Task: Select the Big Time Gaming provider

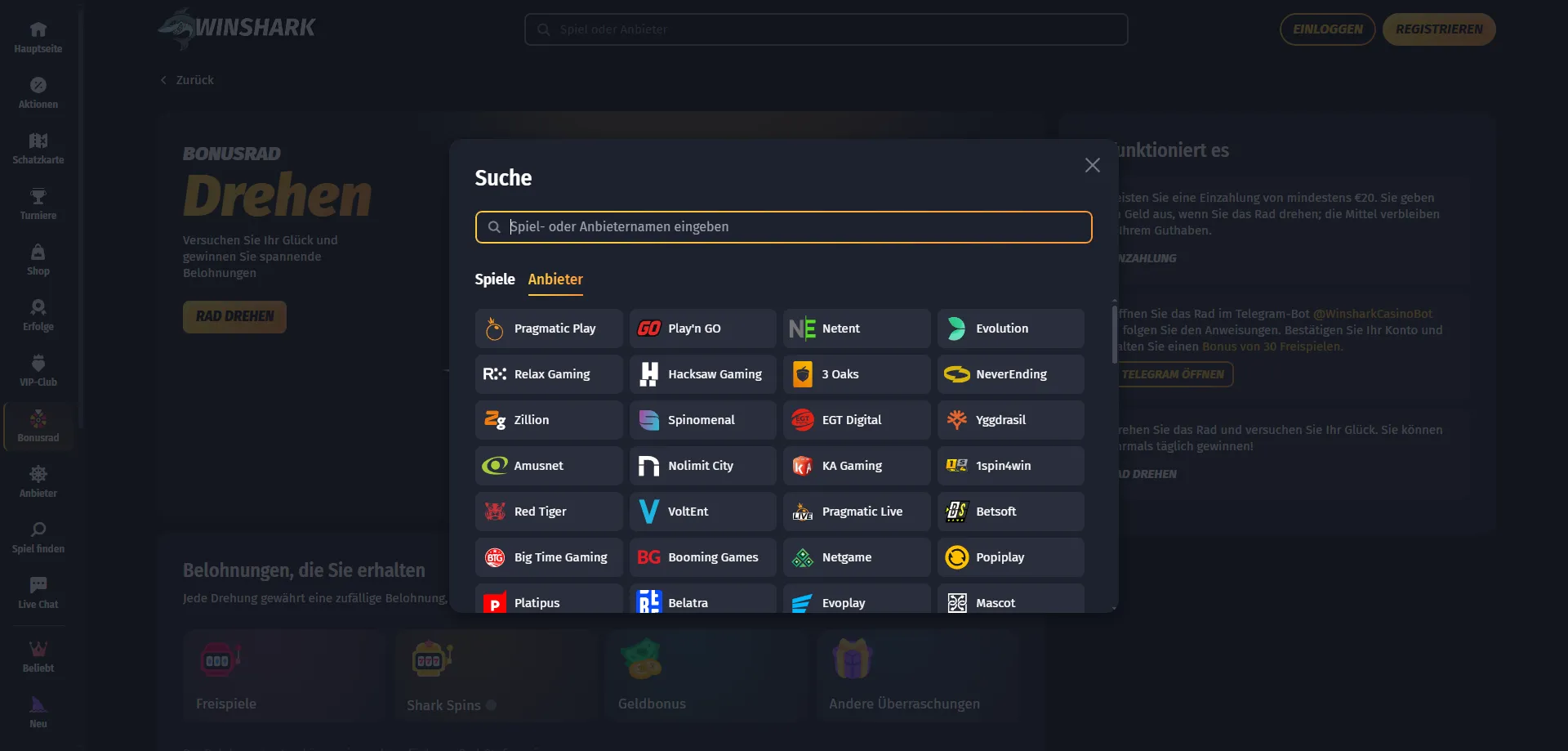Action: tap(549, 557)
